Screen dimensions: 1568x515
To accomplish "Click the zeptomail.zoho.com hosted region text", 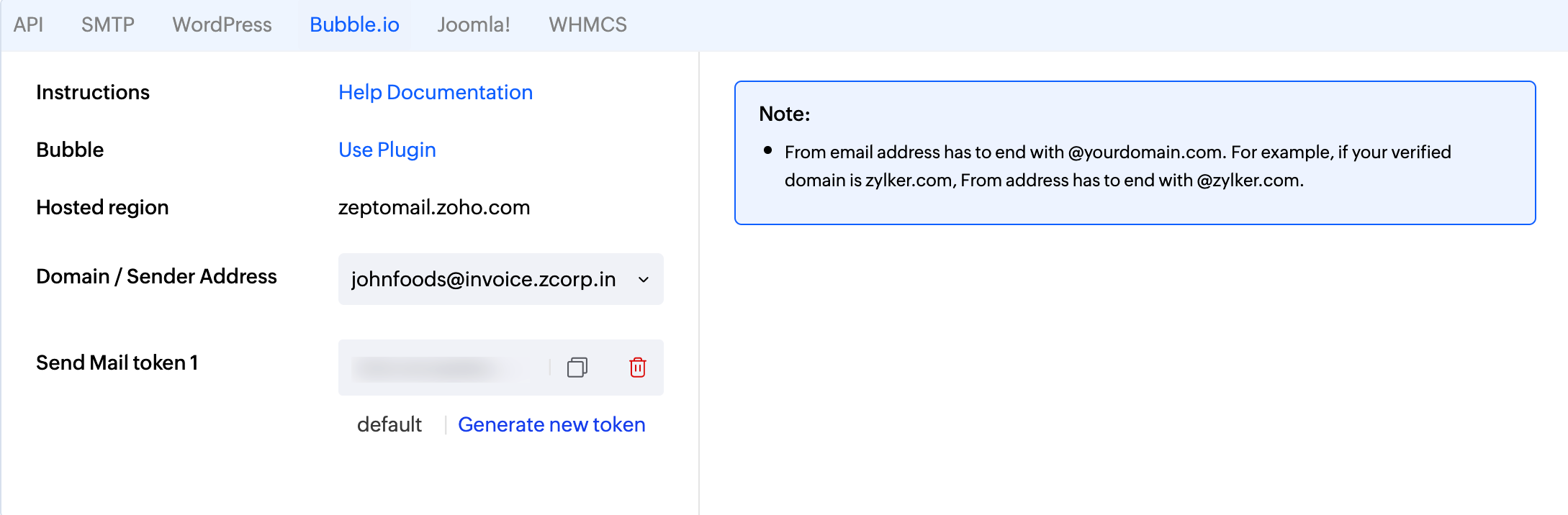I will (434, 207).
